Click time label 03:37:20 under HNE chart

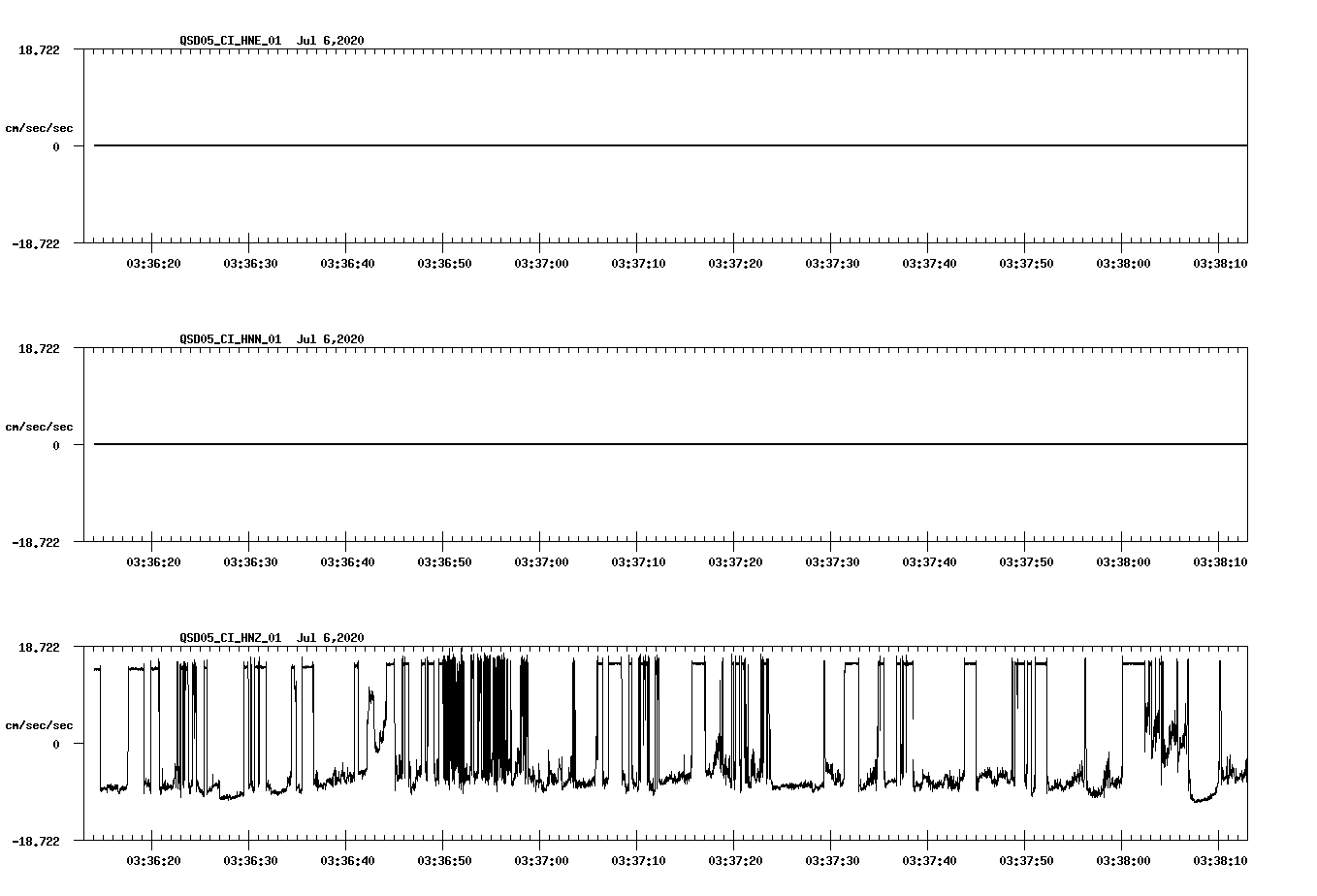[735, 264]
